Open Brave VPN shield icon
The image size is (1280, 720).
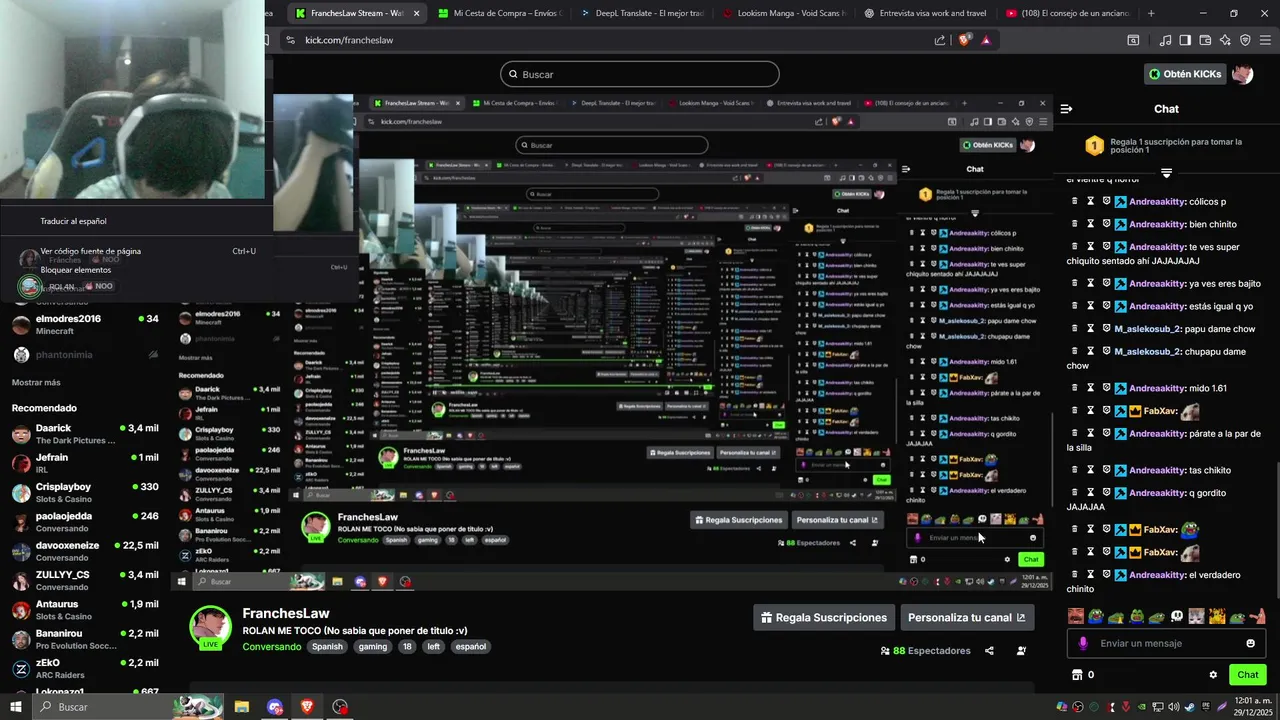(x=1245, y=40)
